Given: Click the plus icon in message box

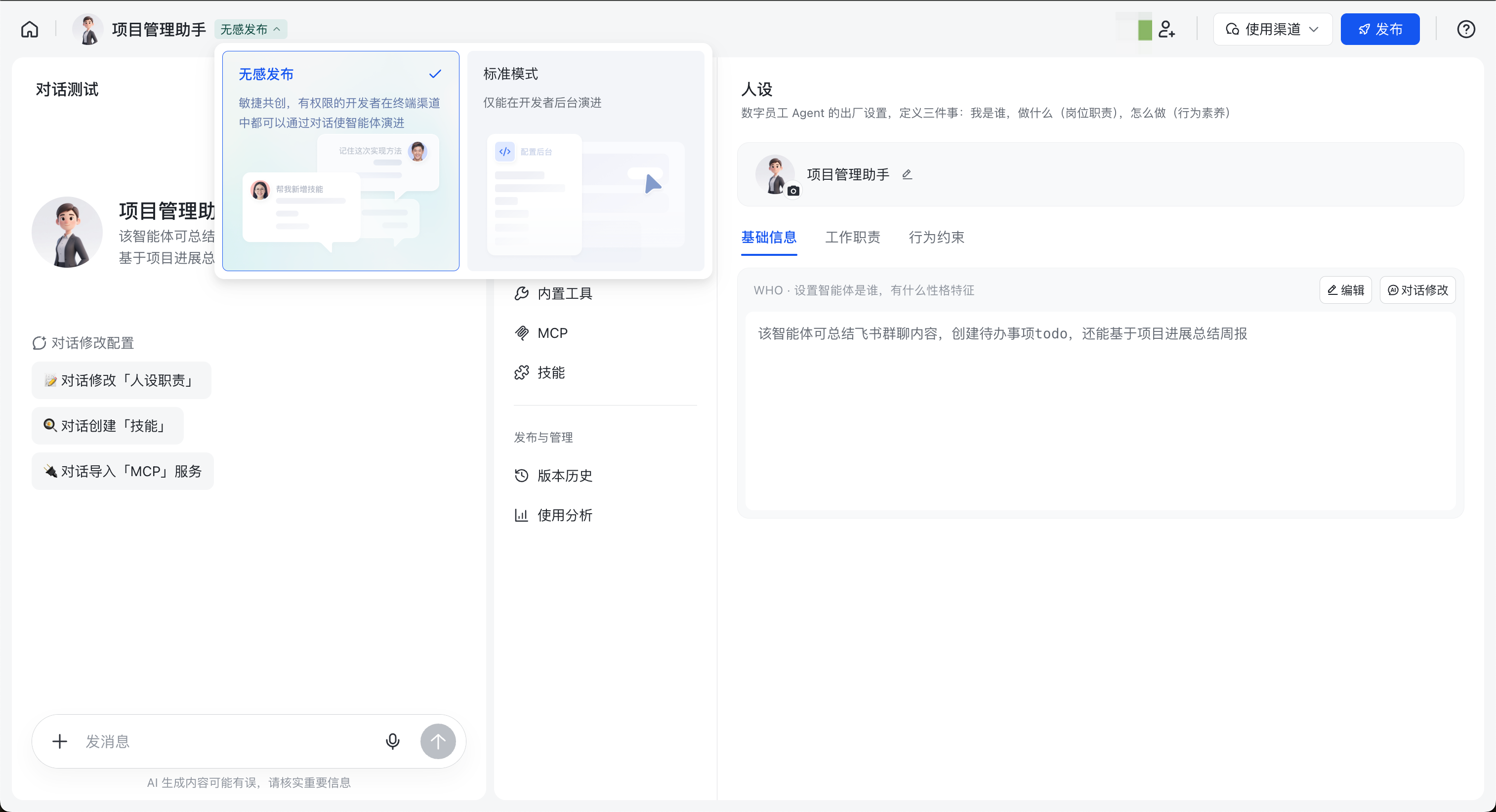Looking at the screenshot, I should click(60, 741).
